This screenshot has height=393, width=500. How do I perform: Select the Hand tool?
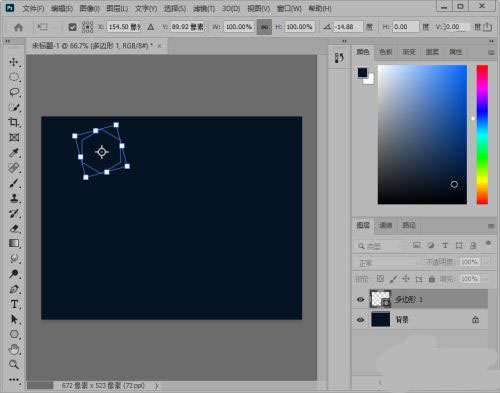[x=14, y=349]
